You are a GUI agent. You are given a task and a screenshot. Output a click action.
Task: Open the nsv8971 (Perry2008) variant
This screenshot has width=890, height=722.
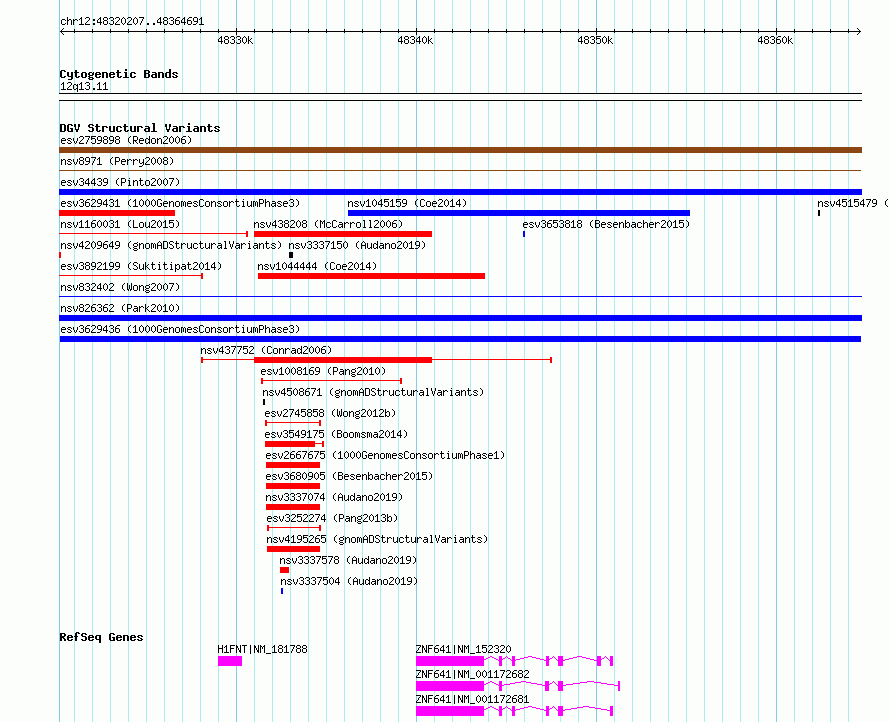pos(117,161)
